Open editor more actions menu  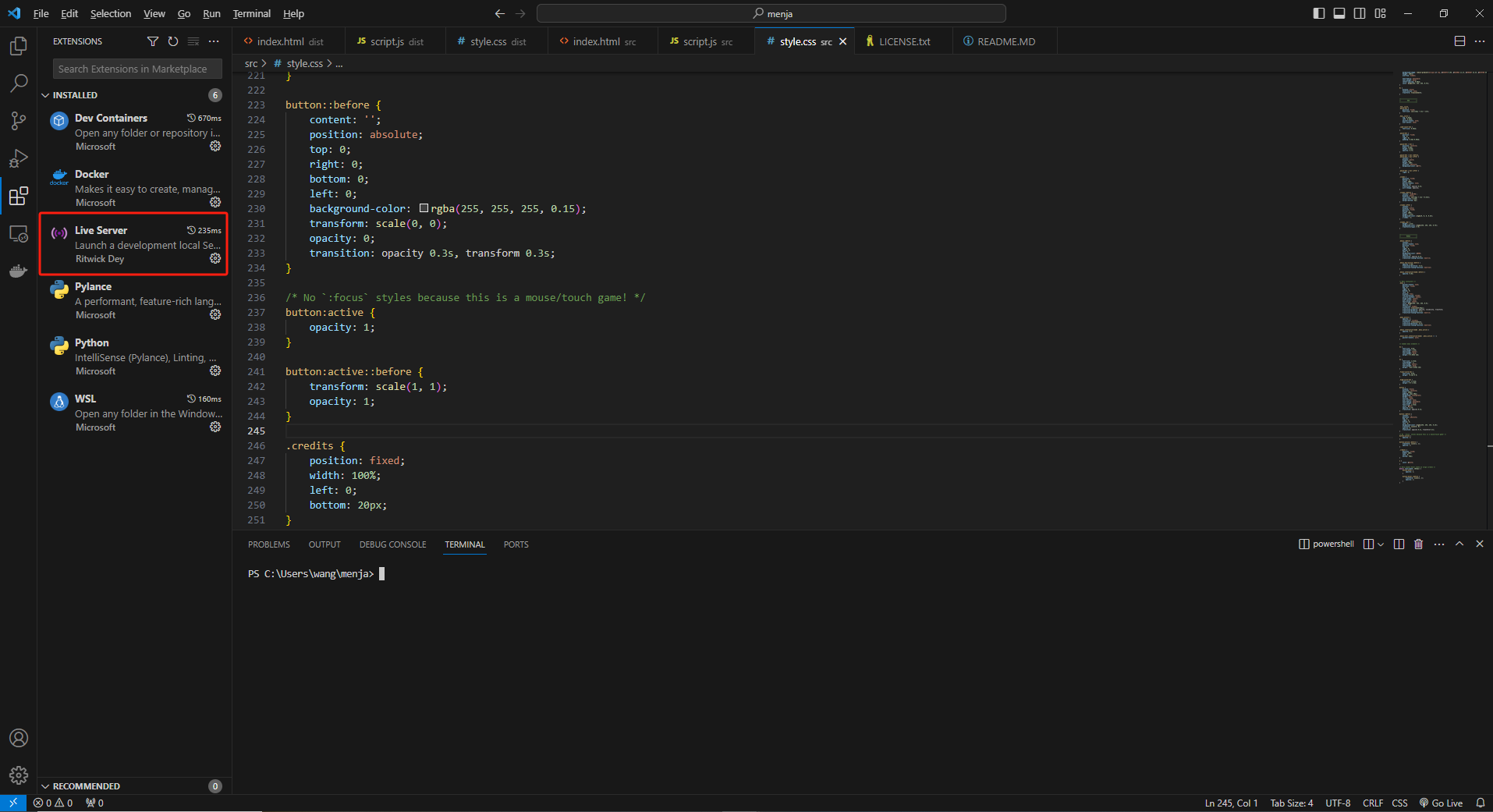1480,41
